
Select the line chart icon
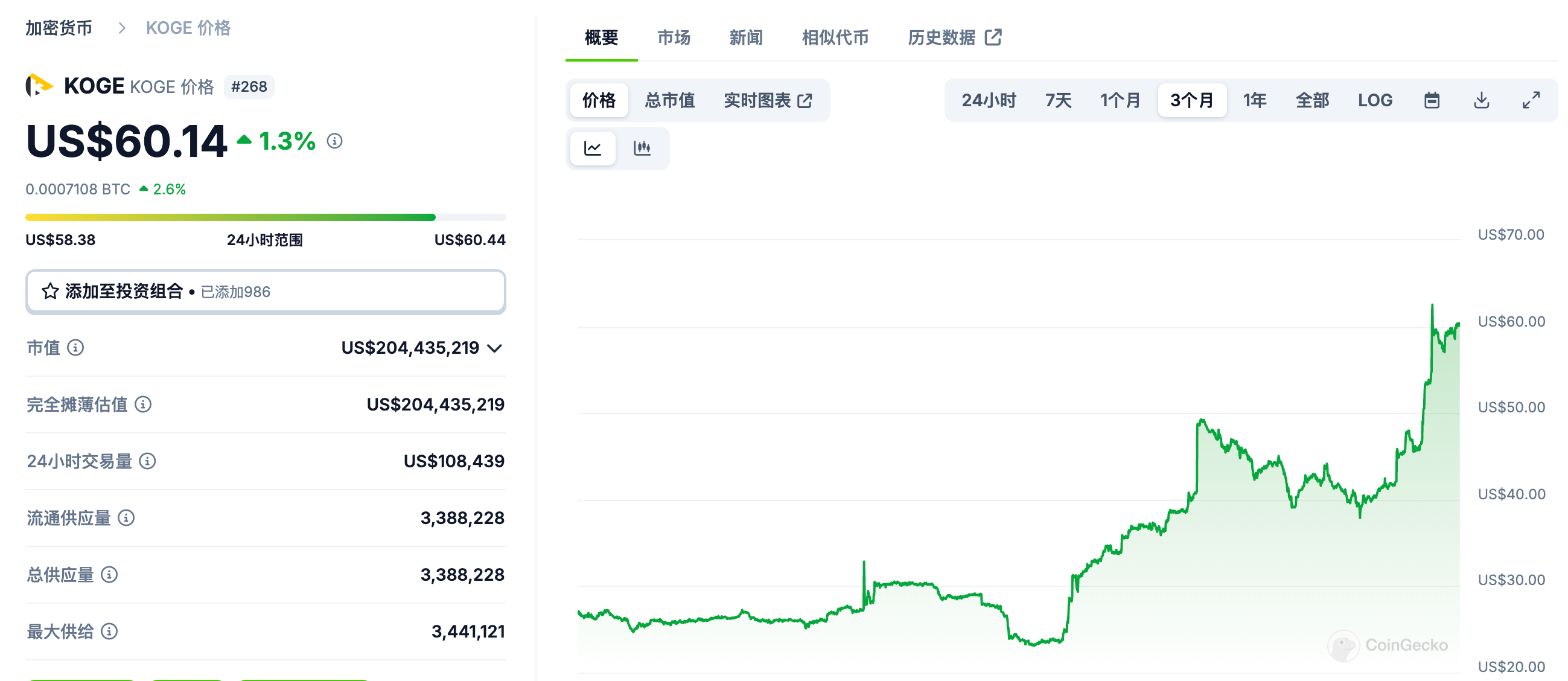[592, 148]
